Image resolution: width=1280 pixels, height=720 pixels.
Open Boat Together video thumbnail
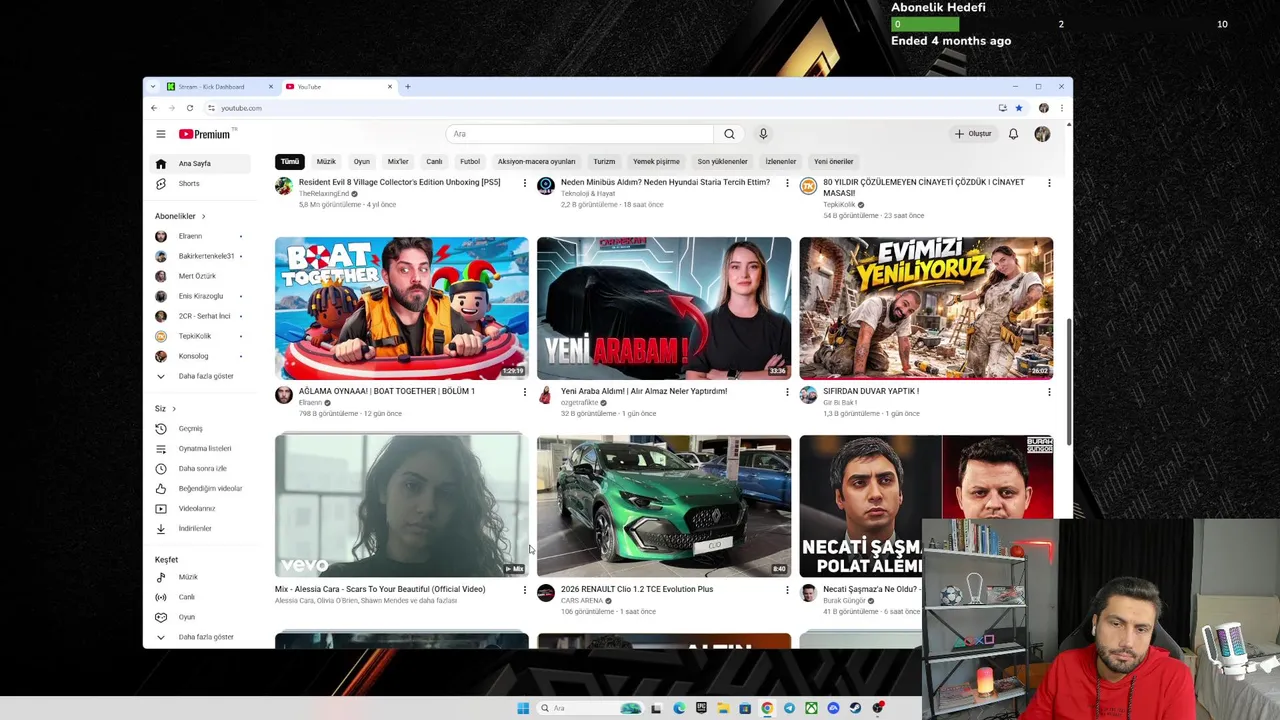402,308
